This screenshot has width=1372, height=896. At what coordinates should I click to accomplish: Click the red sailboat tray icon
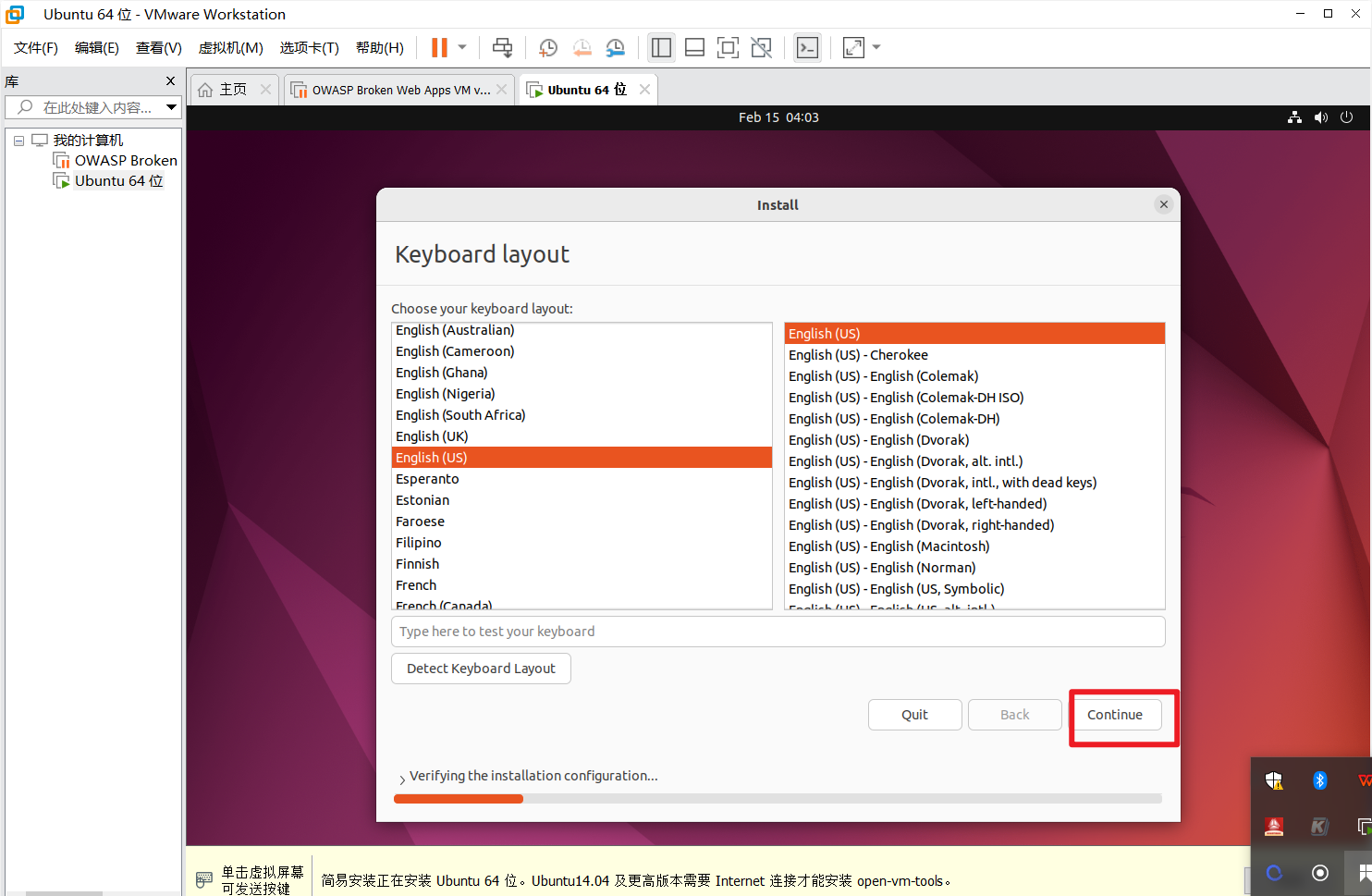(1274, 826)
